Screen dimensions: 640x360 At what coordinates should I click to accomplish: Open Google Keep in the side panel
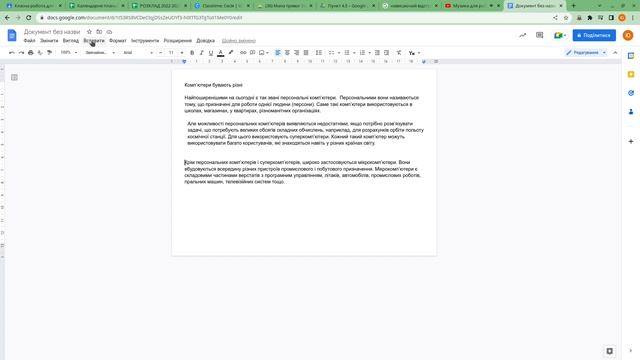click(x=631, y=74)
